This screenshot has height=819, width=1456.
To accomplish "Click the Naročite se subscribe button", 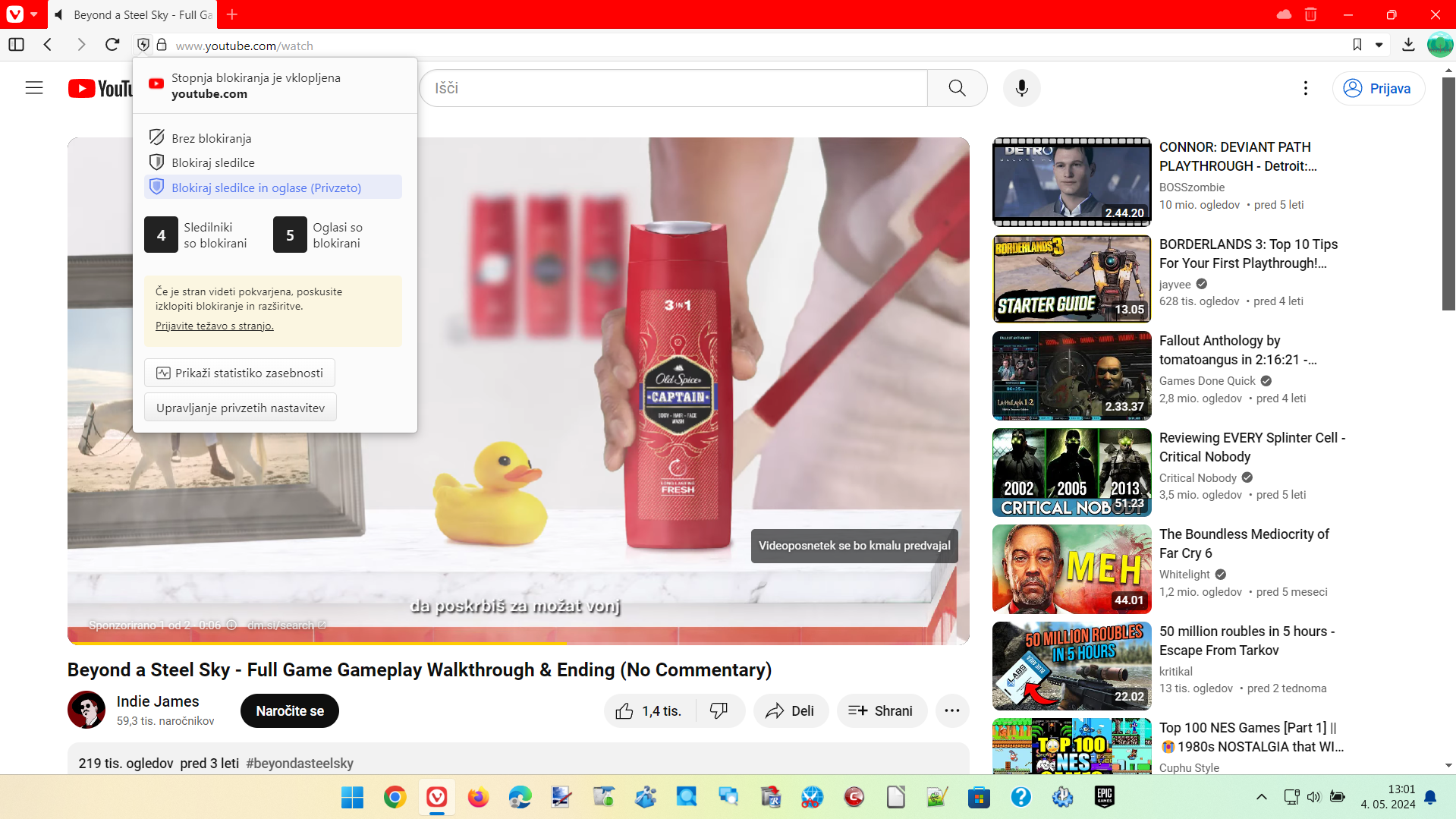I will click(290, 710).
